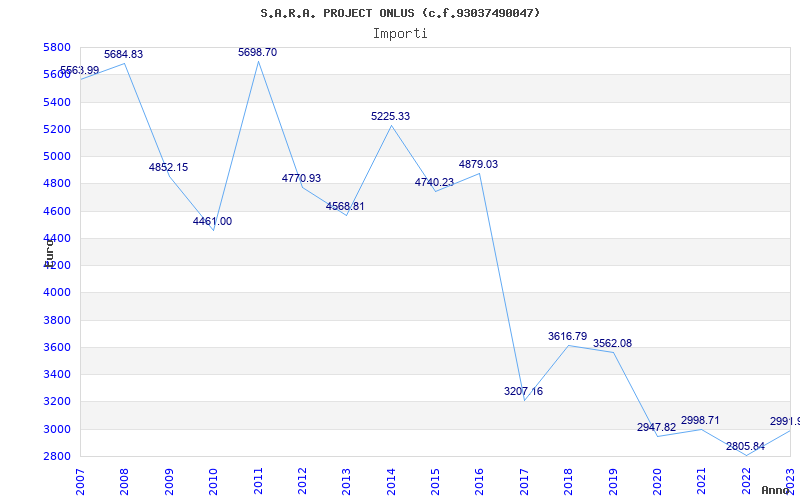
Task: Click y-axis value 3000
Action: (58, 429)
